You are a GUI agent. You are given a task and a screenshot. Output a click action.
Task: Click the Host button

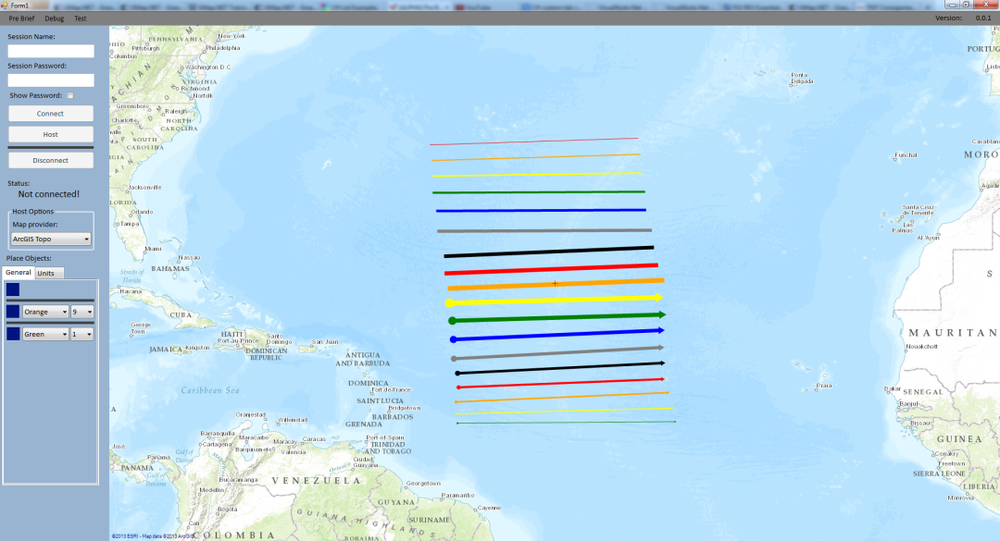(50, 135)
